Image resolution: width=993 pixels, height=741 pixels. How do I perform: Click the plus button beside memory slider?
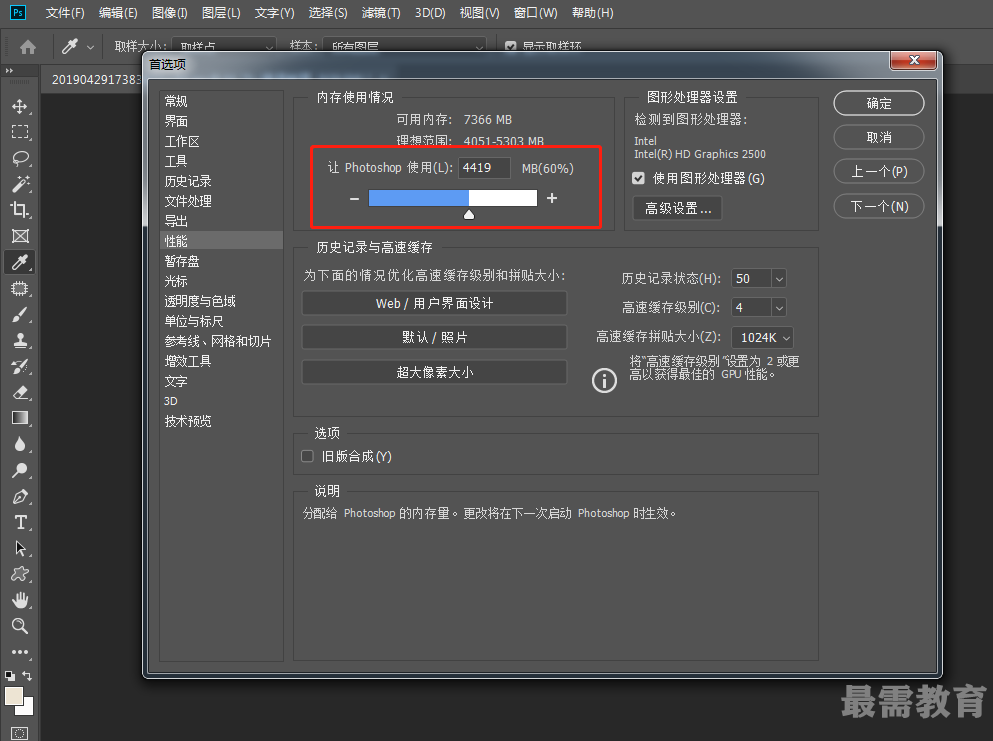click(x=552, y=198)
